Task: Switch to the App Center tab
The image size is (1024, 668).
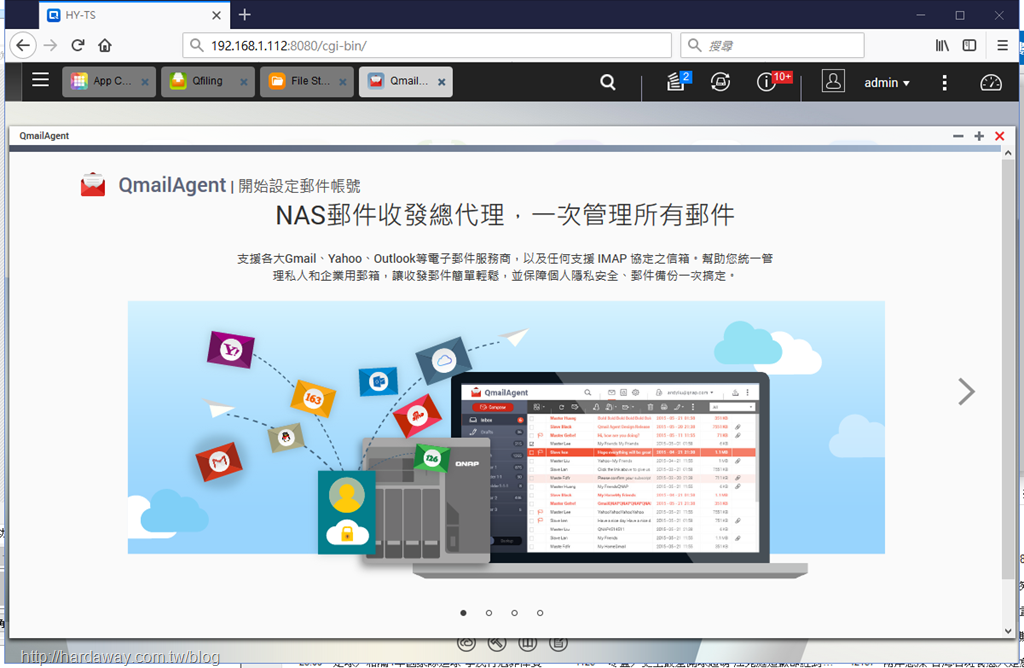Action: click(108, 82)
